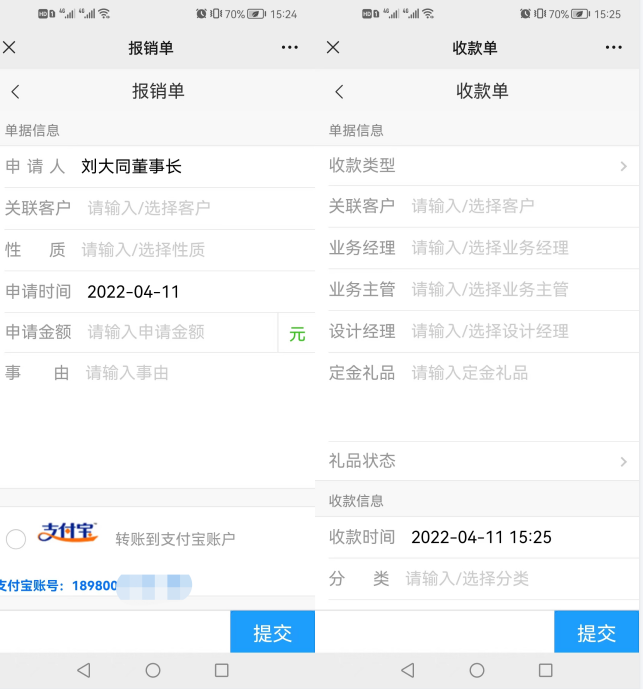Tap Android home button under 收款单 screen
Image resolution: width=643 pixels, height=689 pixels.
click(x=477, y=670)
